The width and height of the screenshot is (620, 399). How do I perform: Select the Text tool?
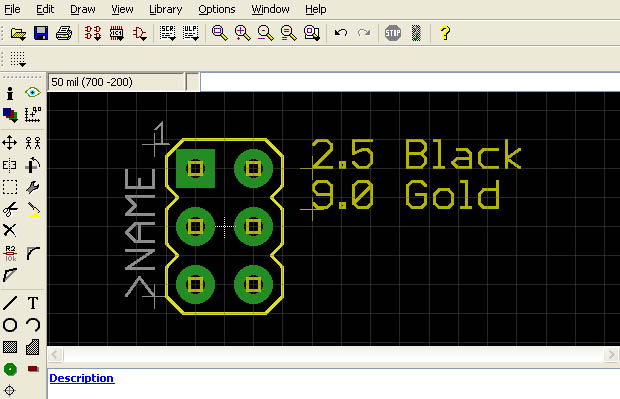point(33,303)
